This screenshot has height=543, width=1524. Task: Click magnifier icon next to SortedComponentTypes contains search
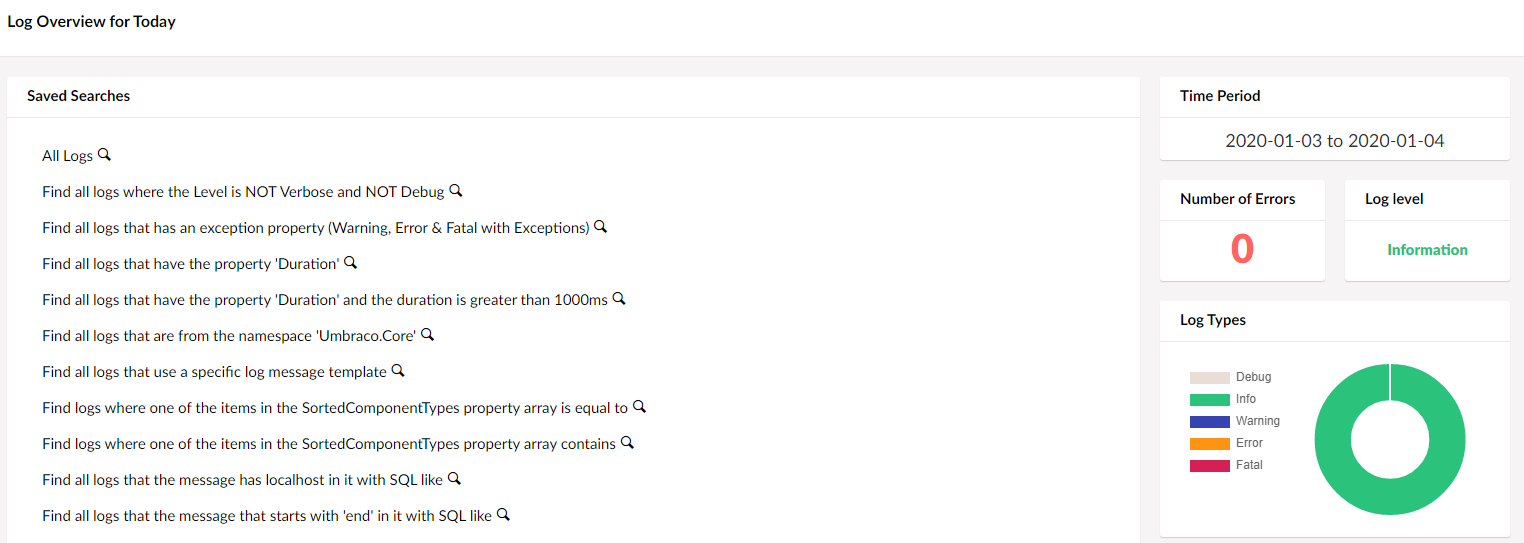coord(628,443)
